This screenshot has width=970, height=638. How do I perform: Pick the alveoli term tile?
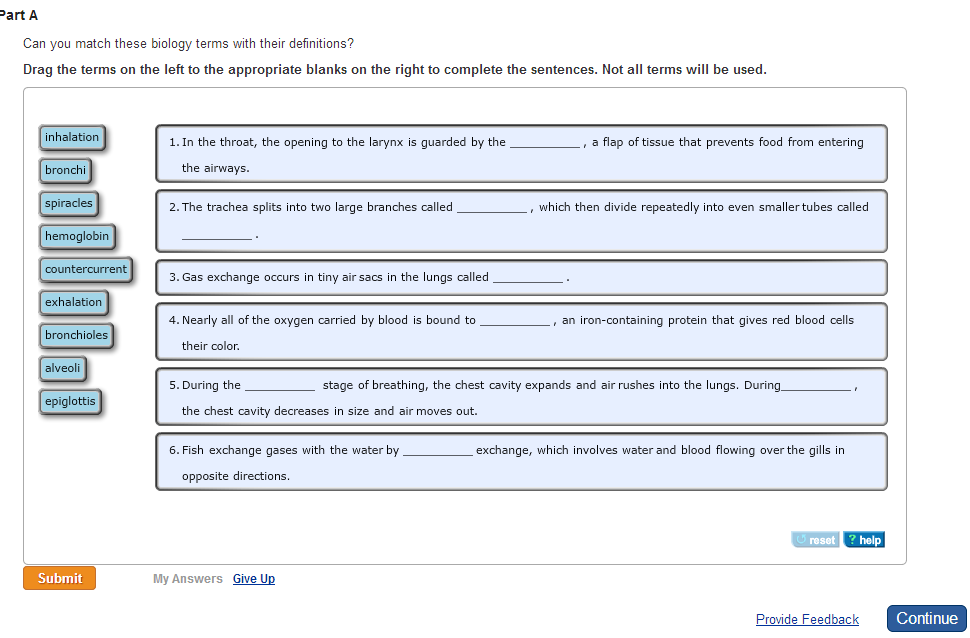coord(63,368)
